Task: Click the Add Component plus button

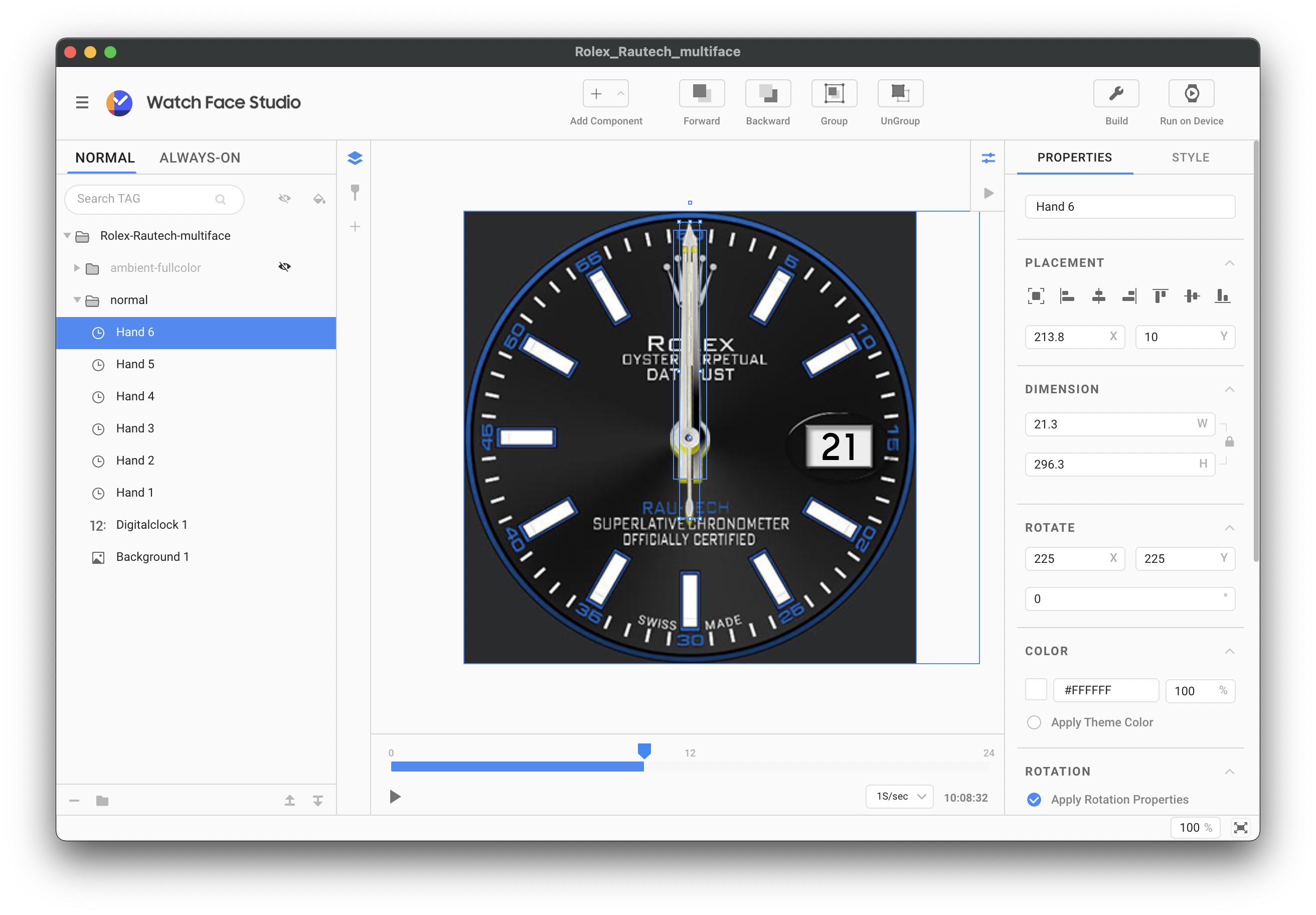Action: pos(596,93)
